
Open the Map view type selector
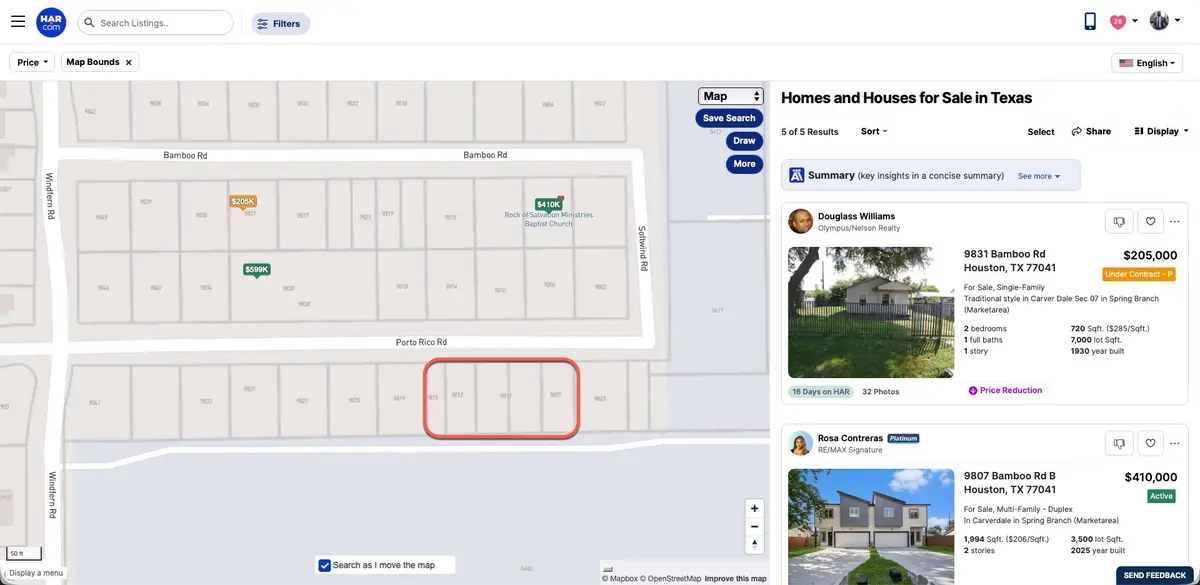[x=730, y=95]
